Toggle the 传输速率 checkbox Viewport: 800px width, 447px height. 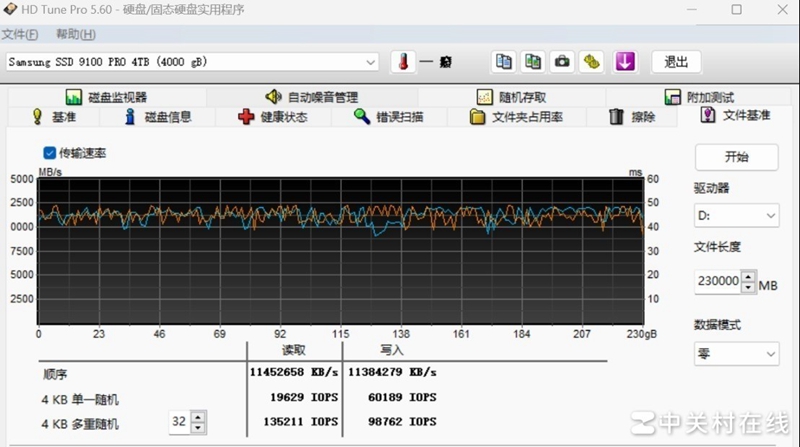point(50,153)
